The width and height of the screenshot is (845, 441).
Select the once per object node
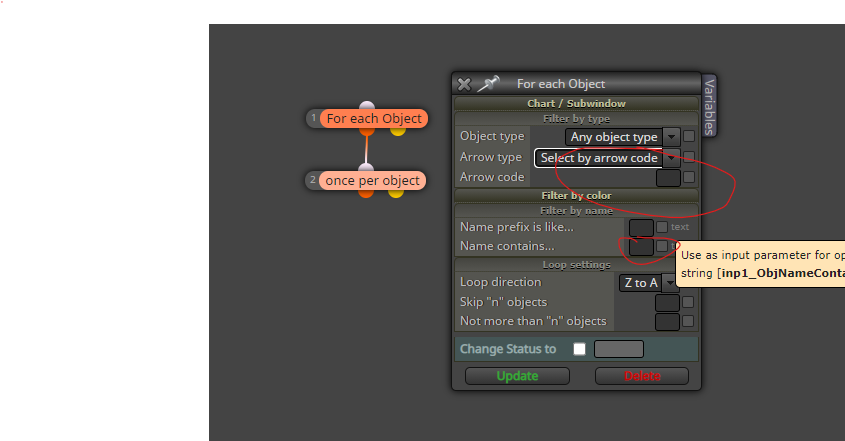pos(372,181)
